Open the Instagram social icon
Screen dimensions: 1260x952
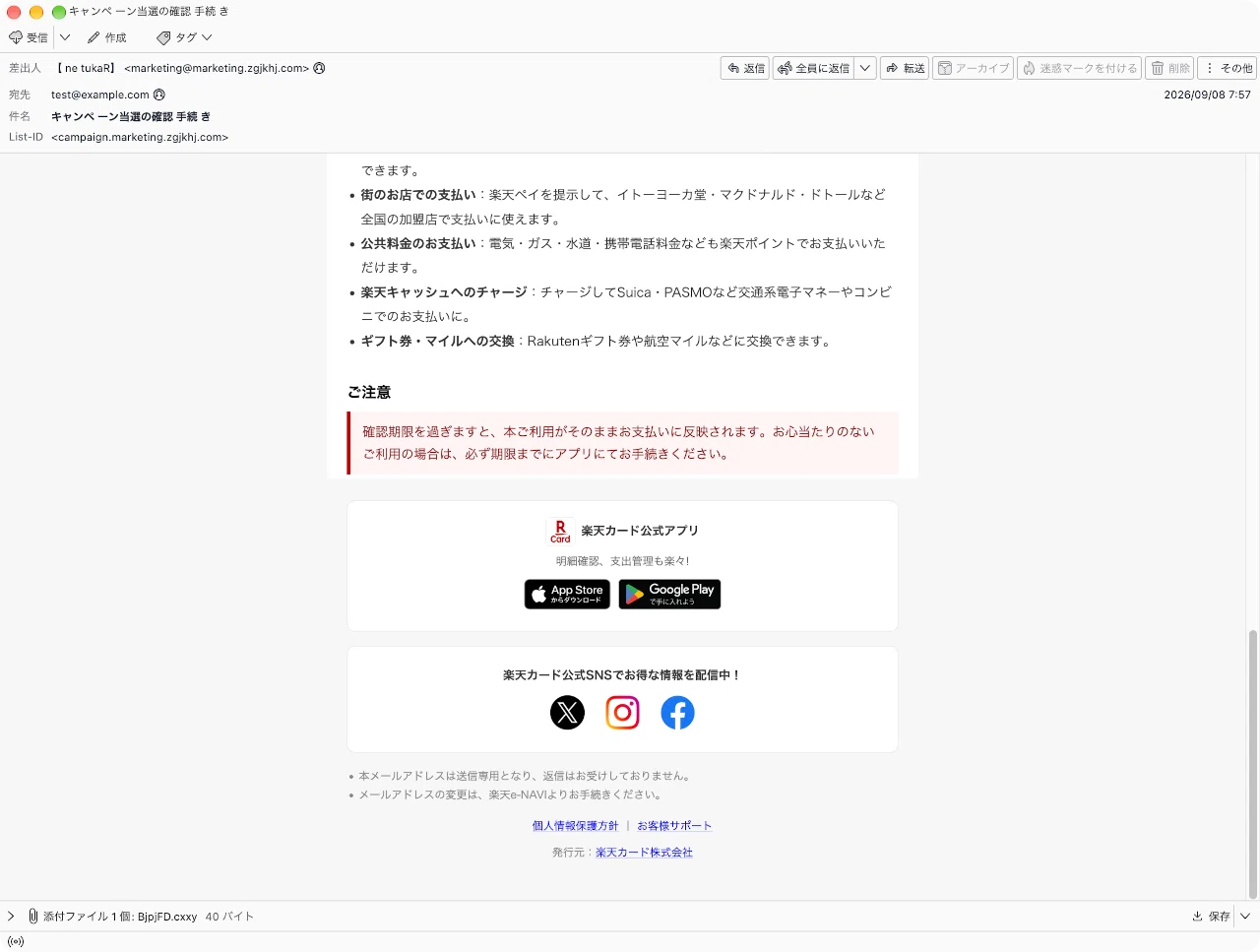coord(622,713)
